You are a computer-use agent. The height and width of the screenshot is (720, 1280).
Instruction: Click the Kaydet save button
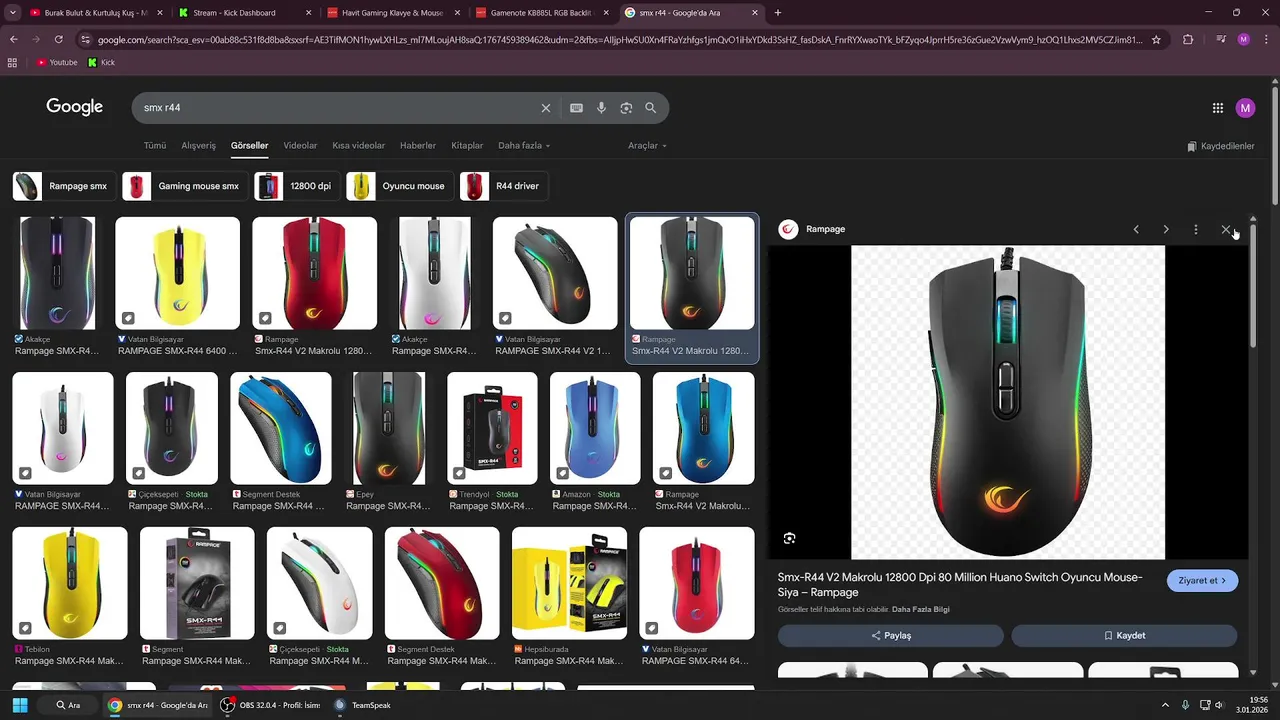(x=1124, y=636)
